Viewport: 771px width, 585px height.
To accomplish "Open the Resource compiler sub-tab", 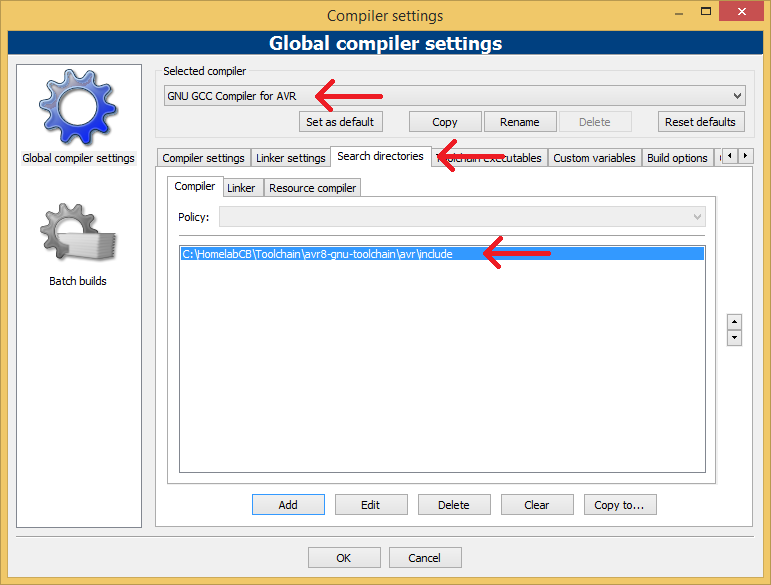I will point(312,188).
